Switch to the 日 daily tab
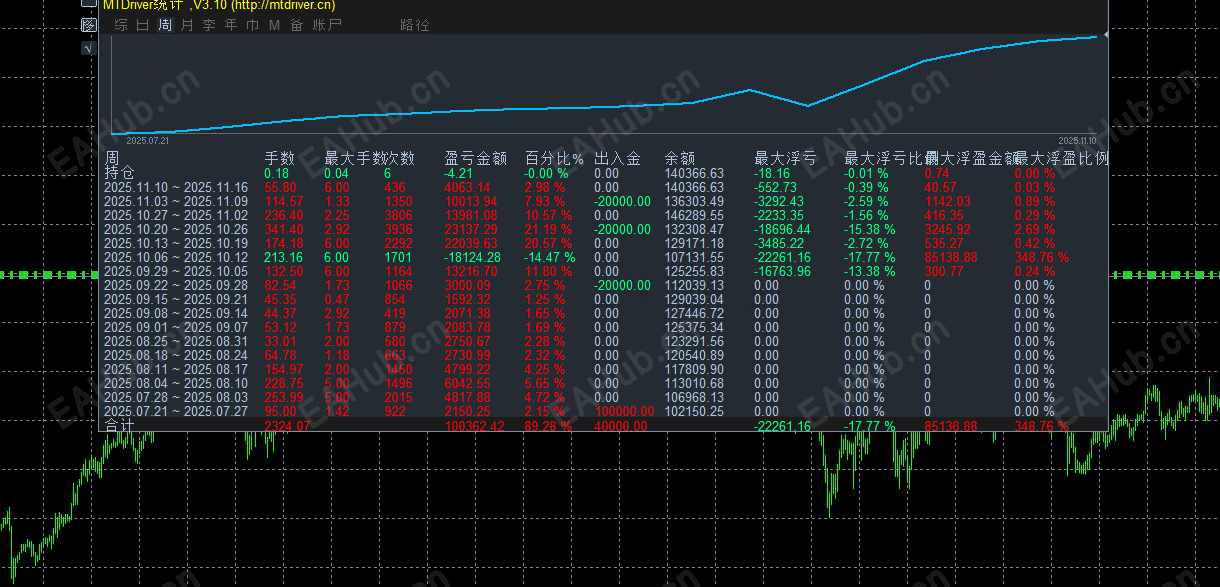1220x587 pixels. 143,25
